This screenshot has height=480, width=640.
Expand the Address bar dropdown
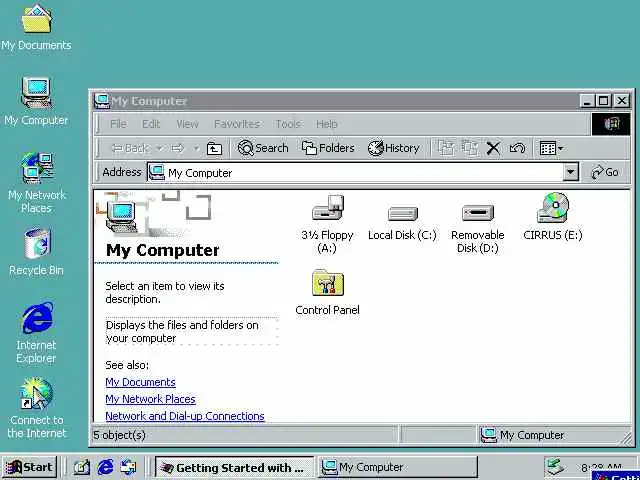coord(571,172)
